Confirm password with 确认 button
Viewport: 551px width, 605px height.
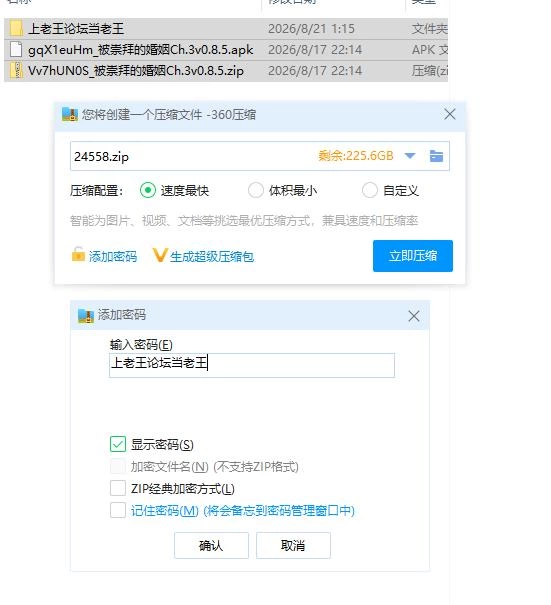[x=211, y=545]
